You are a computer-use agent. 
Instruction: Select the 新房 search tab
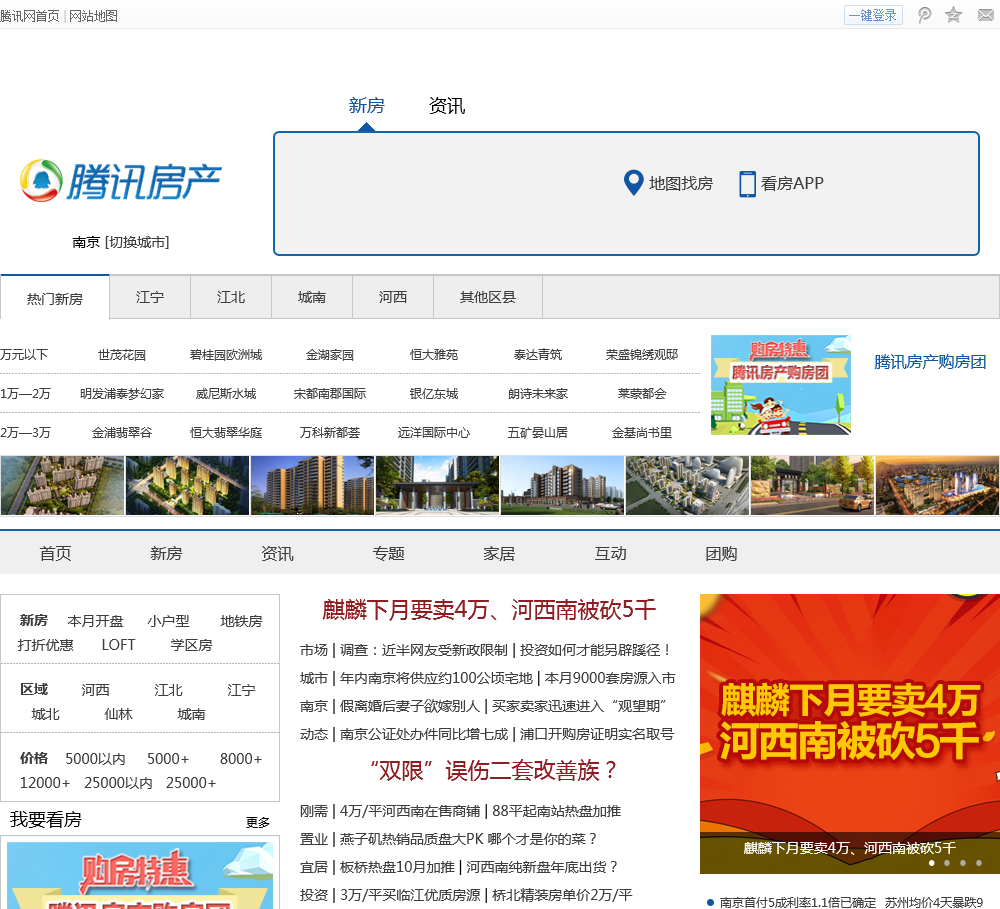click(367, 105)
